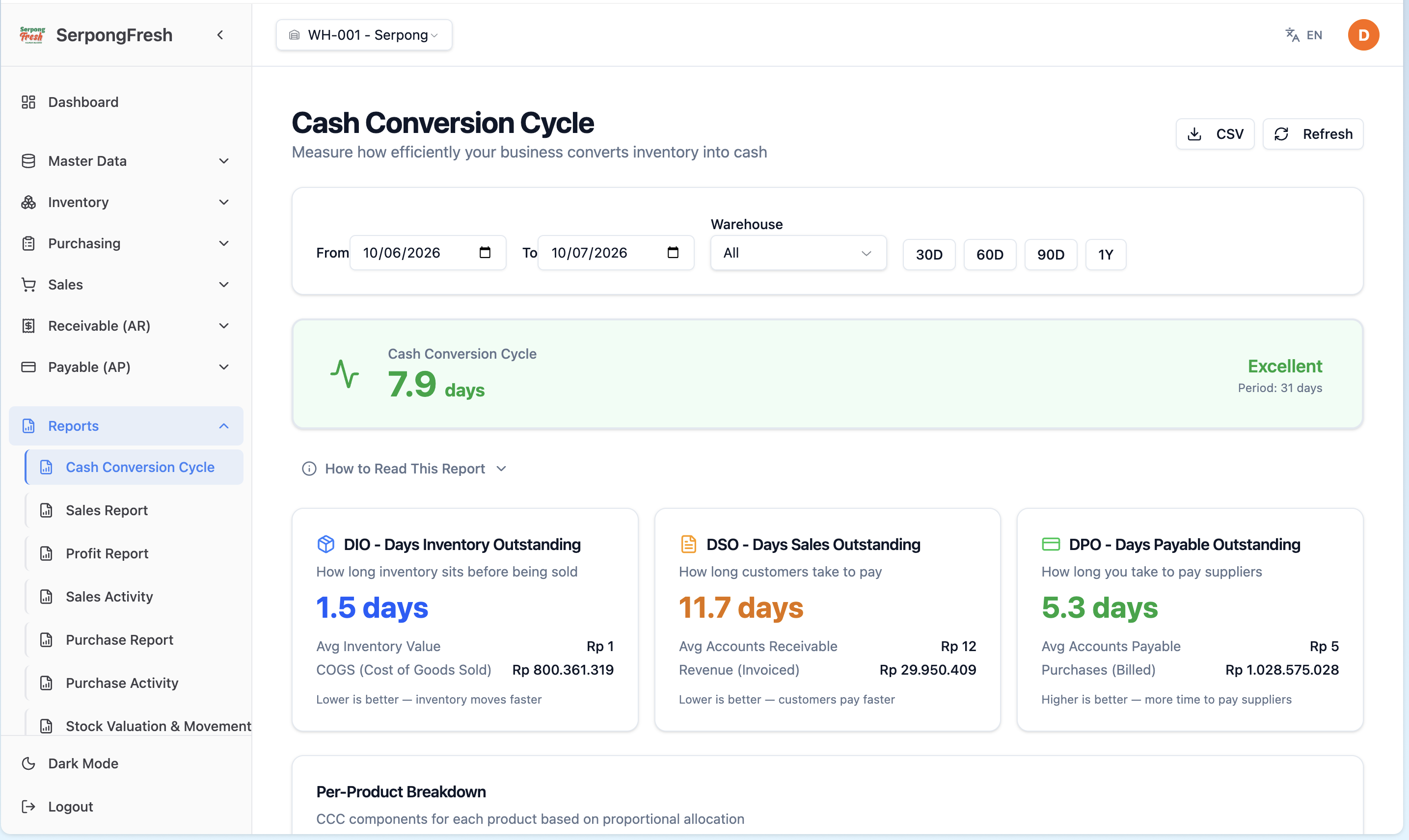The image size is (1409, 840).
Task: Expand the Inventory menu section
Action: (x=126, y=202)
